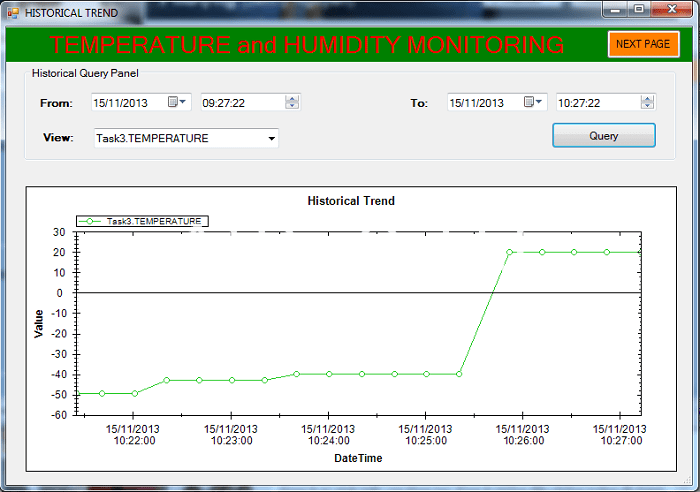Click the last data point at value -40
This screenshot has width=700, height=492.
coord(459,374)
